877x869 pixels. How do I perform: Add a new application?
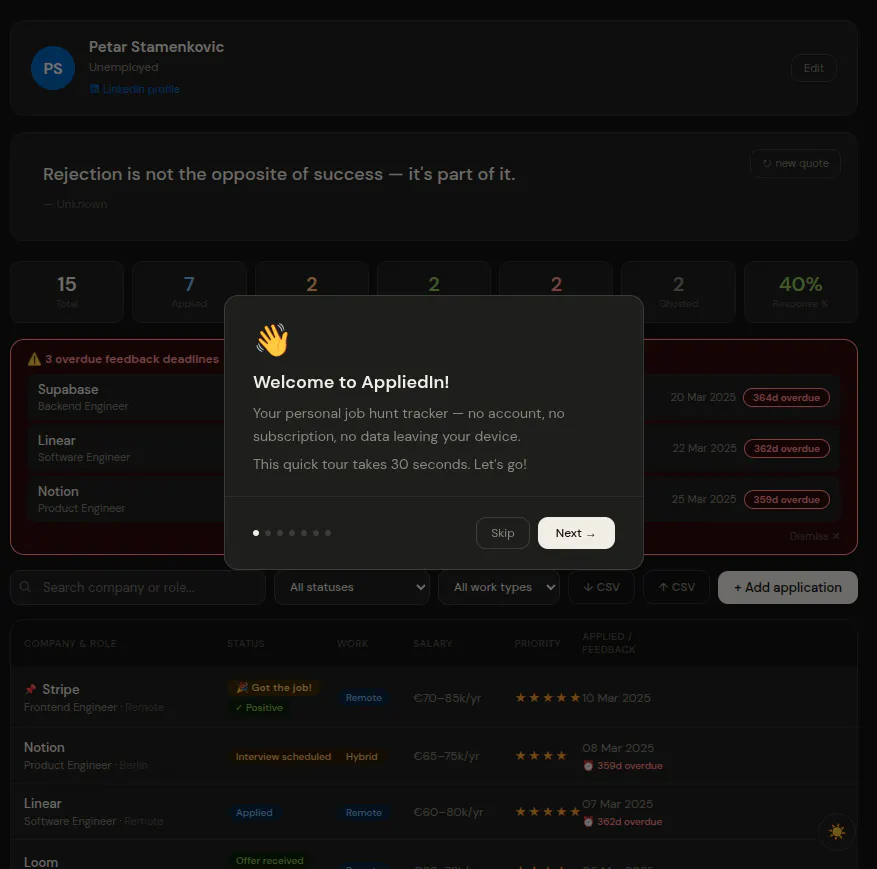pyautogui.click(x=788, y=587)
